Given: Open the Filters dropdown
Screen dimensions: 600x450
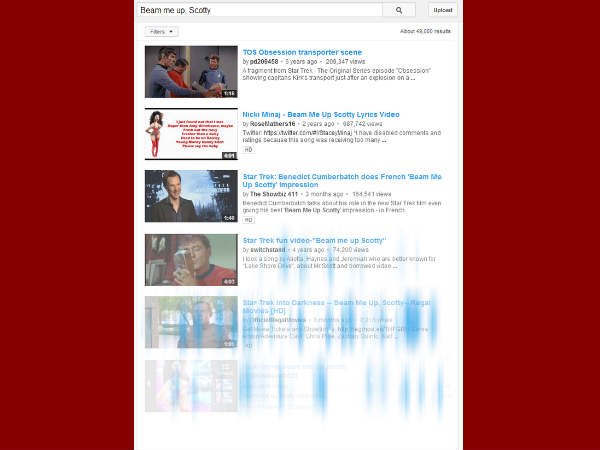Looking at the screenshot, I should [x=159, y=32].
